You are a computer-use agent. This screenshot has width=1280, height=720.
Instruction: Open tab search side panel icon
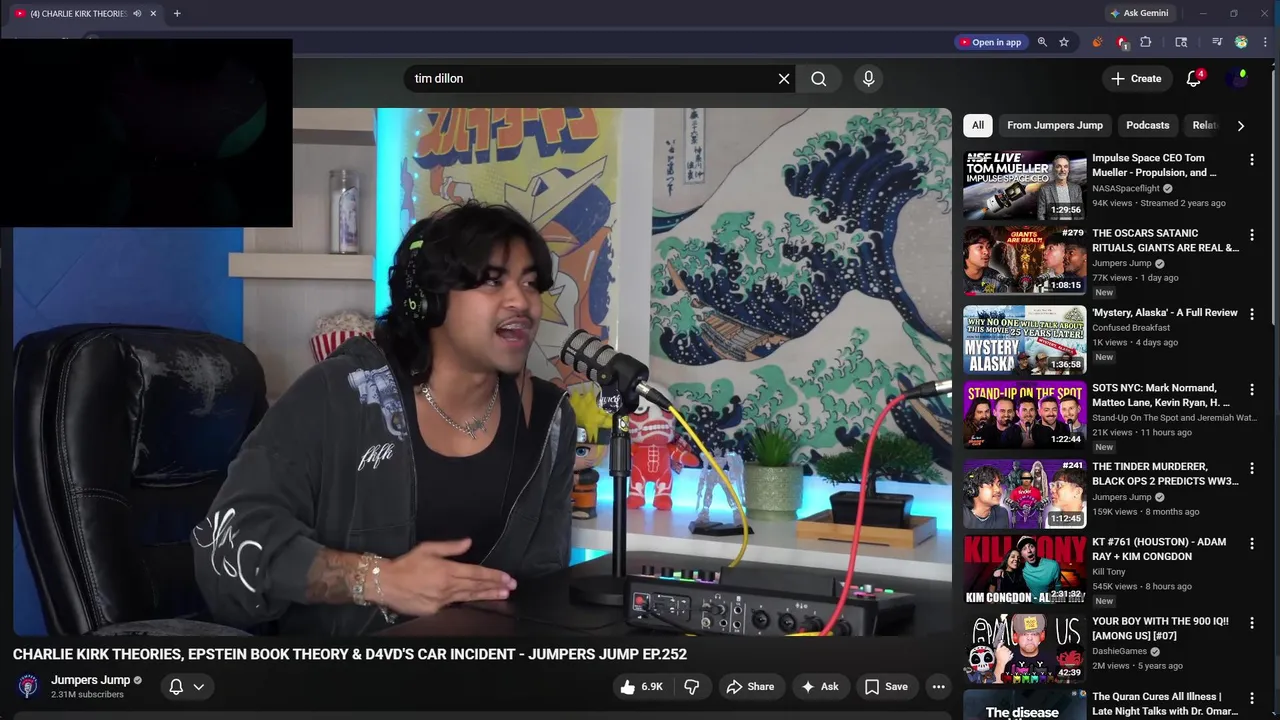pyautogui.click(x=1181, y=42)
